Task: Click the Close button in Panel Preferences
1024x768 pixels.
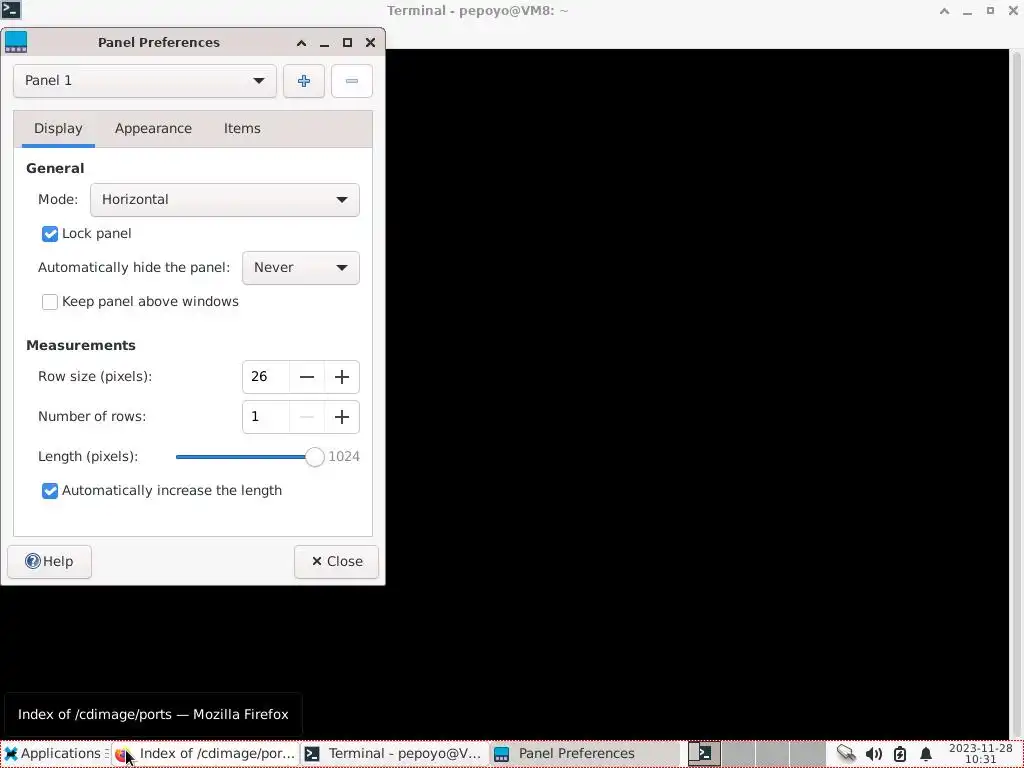Action: coord(336,562)
